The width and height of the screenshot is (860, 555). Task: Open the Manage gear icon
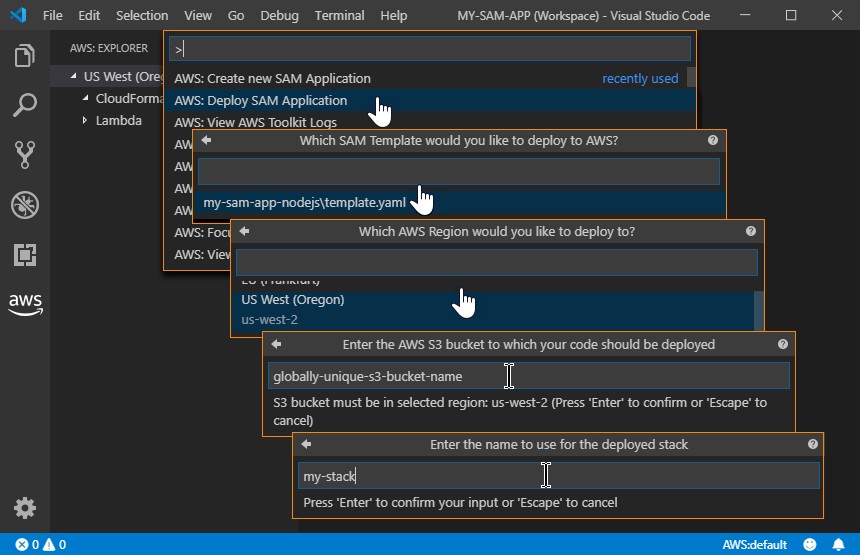[x=25, y=508]
